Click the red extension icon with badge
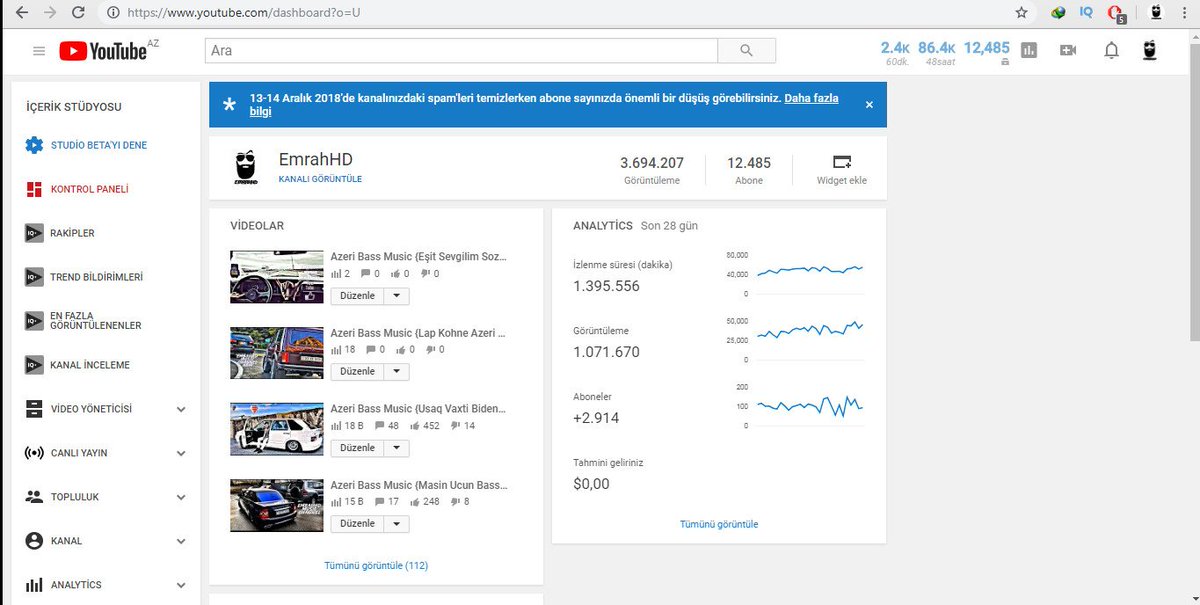The height and width of the screenshot is (605, 1200). (x=1118, y=14)
